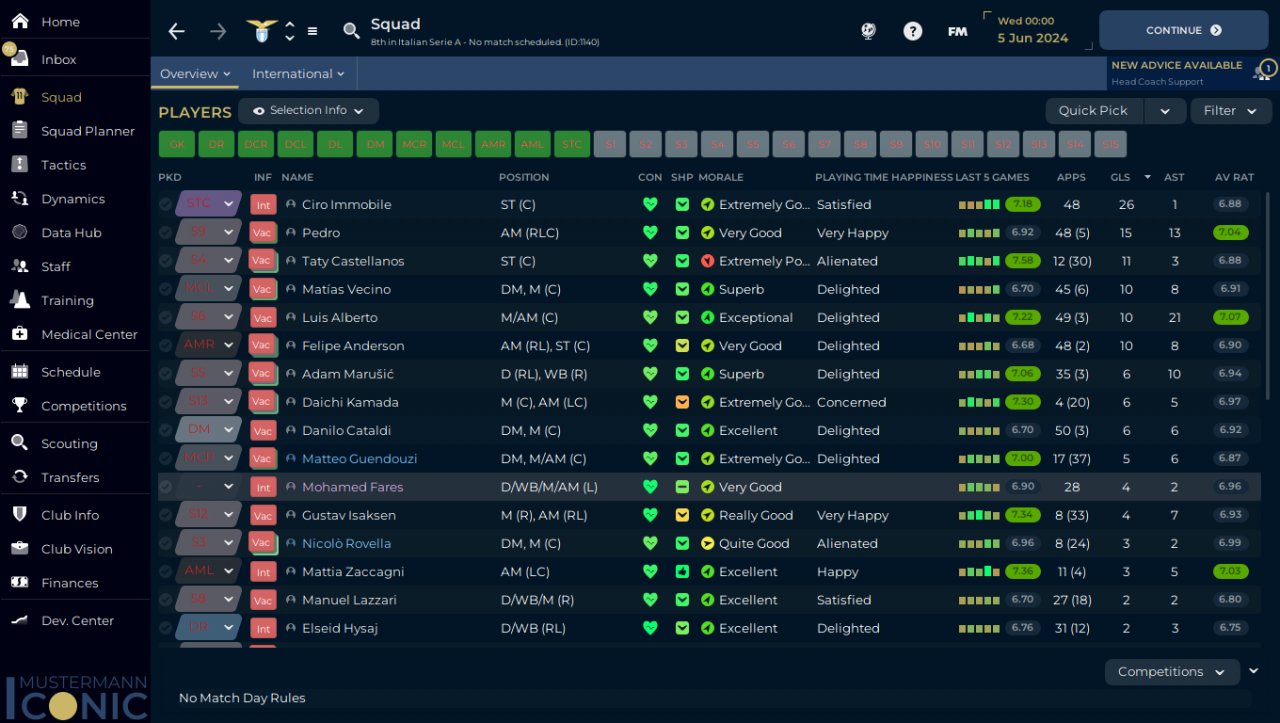The height and width of the screenshot is (723, 1280).
Task: Open the head coach advice notification bell
Action: coord(1263,72)
